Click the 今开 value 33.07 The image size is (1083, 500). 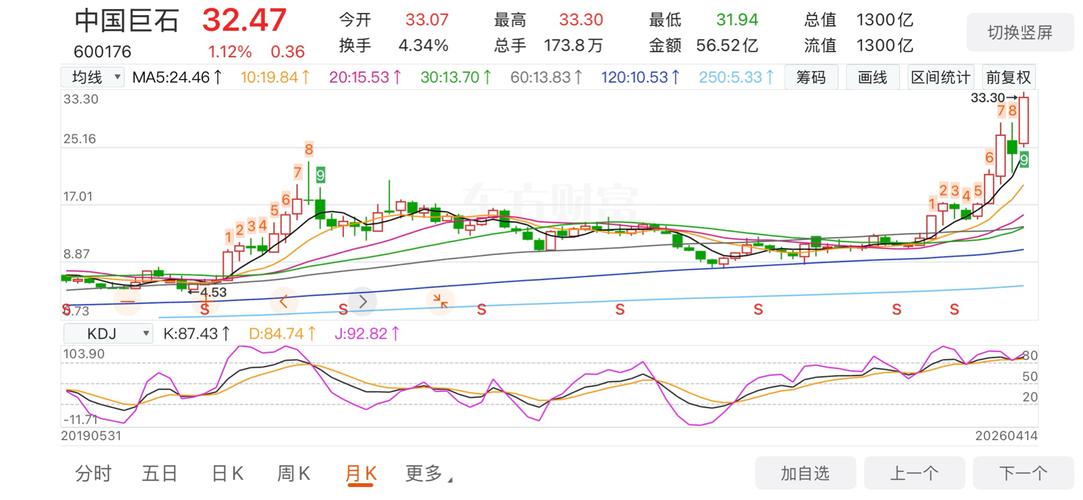[x=426, y=20]
